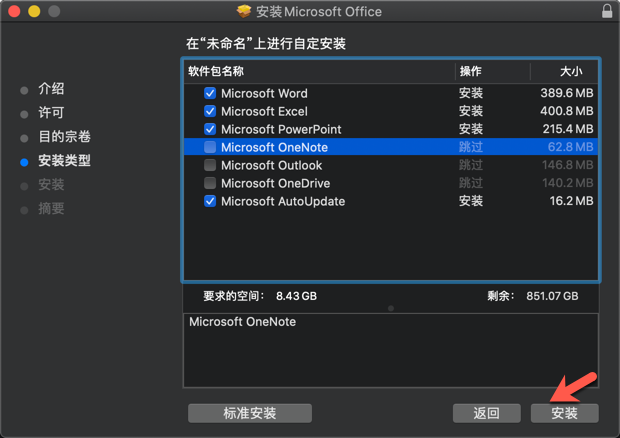Click the lock icon in title bar
Viewport: 620px width, 438px height.
(x=607, y=12)
